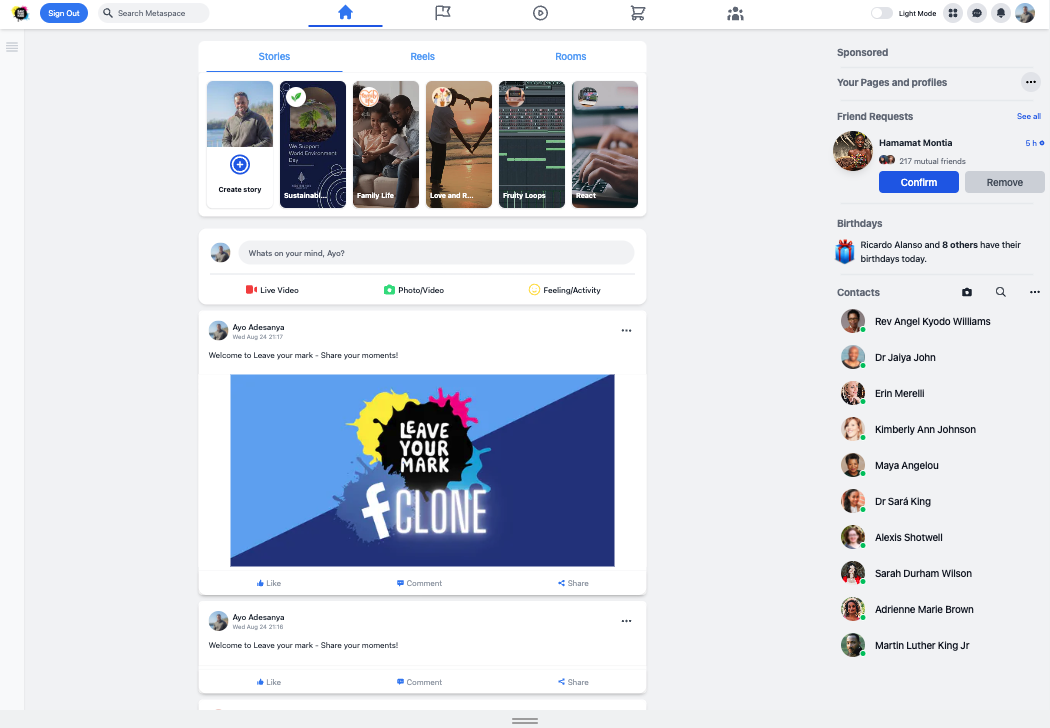Switch to the Rooms tab
The width and height of the screenshot is (1050, 728).
[x=571, y=57]
